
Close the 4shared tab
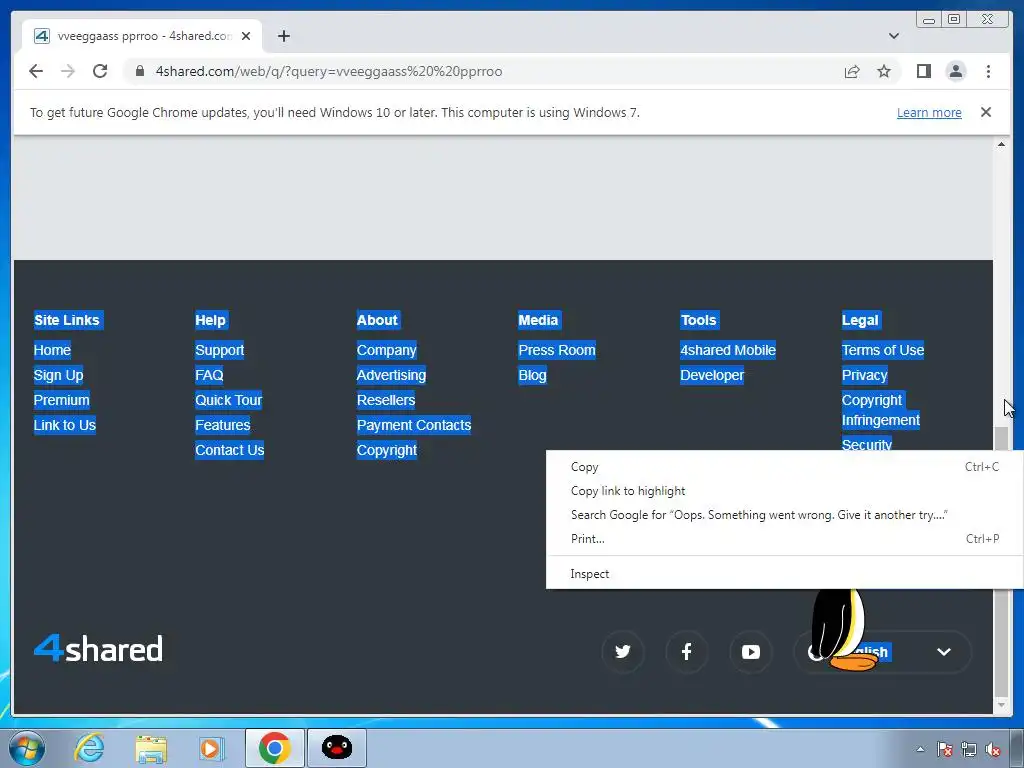[246, 36]
